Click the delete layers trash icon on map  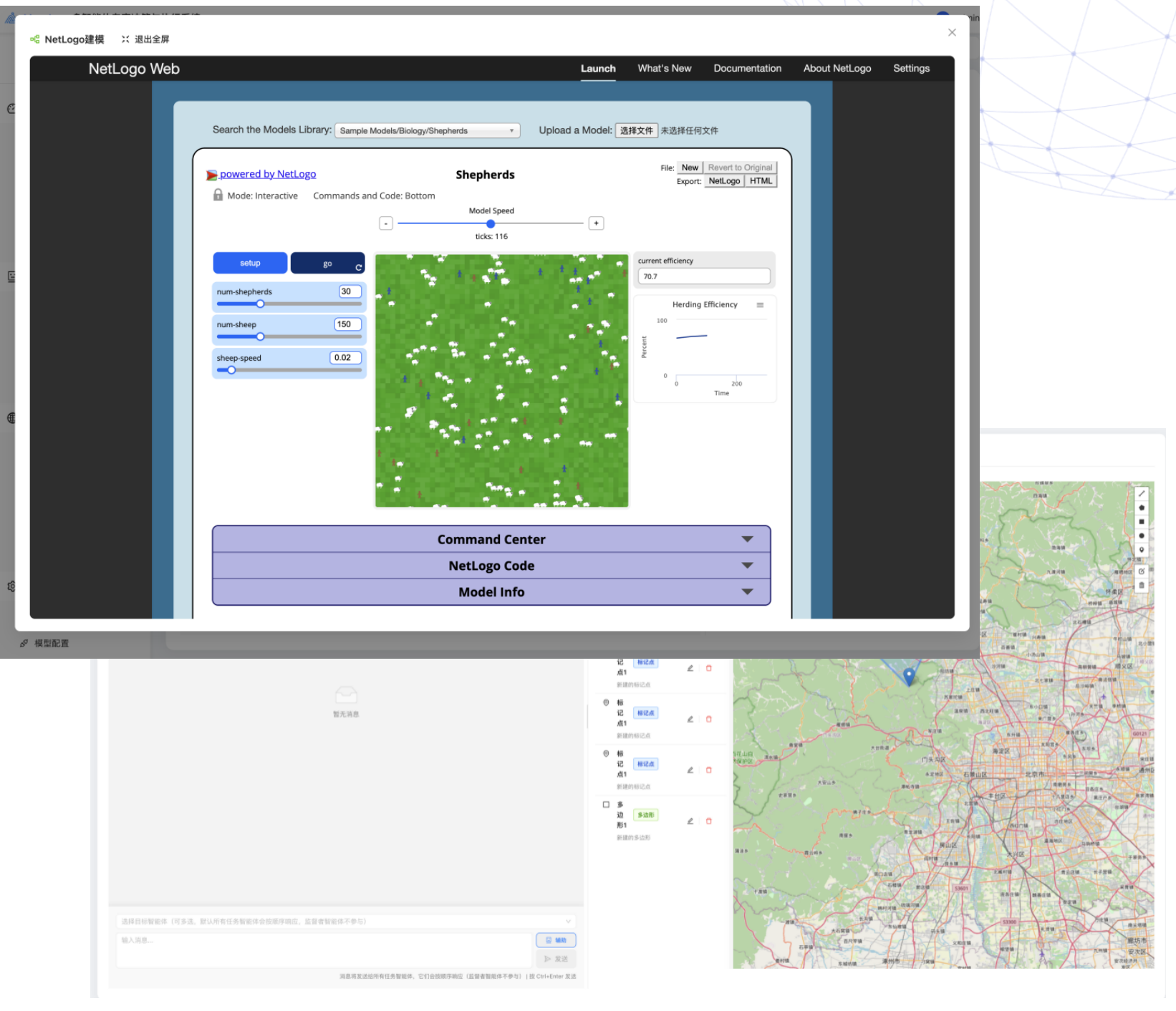point(1142,585)
